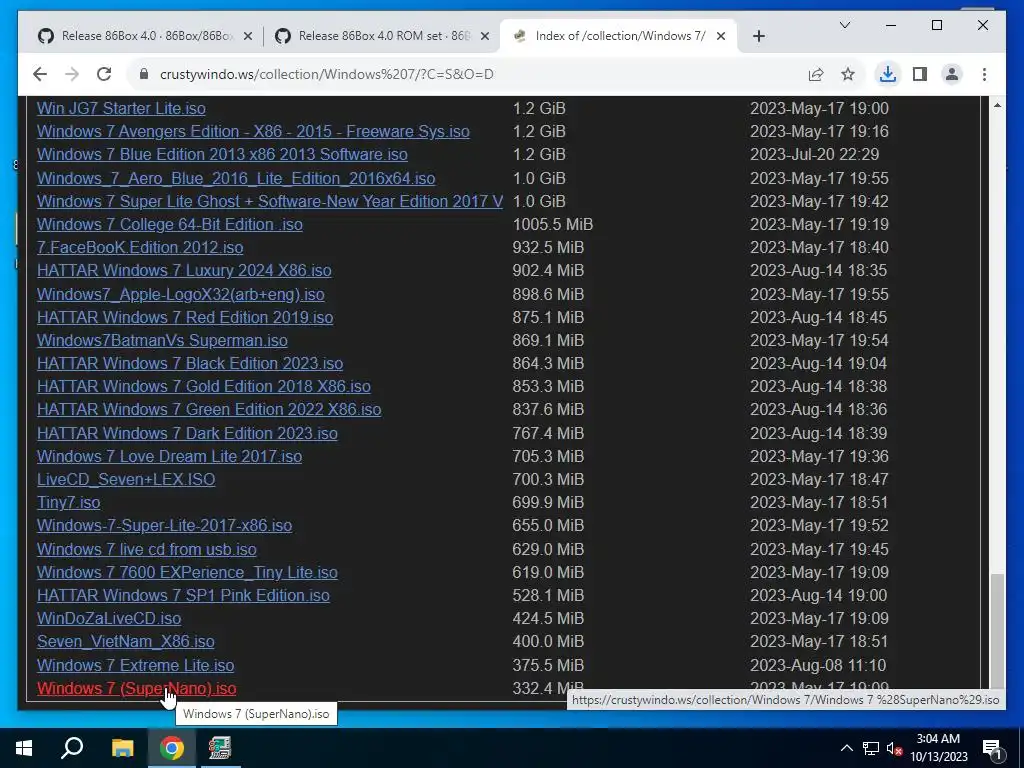
Task: Open a new tab with plus button
Action: [758, 36]
